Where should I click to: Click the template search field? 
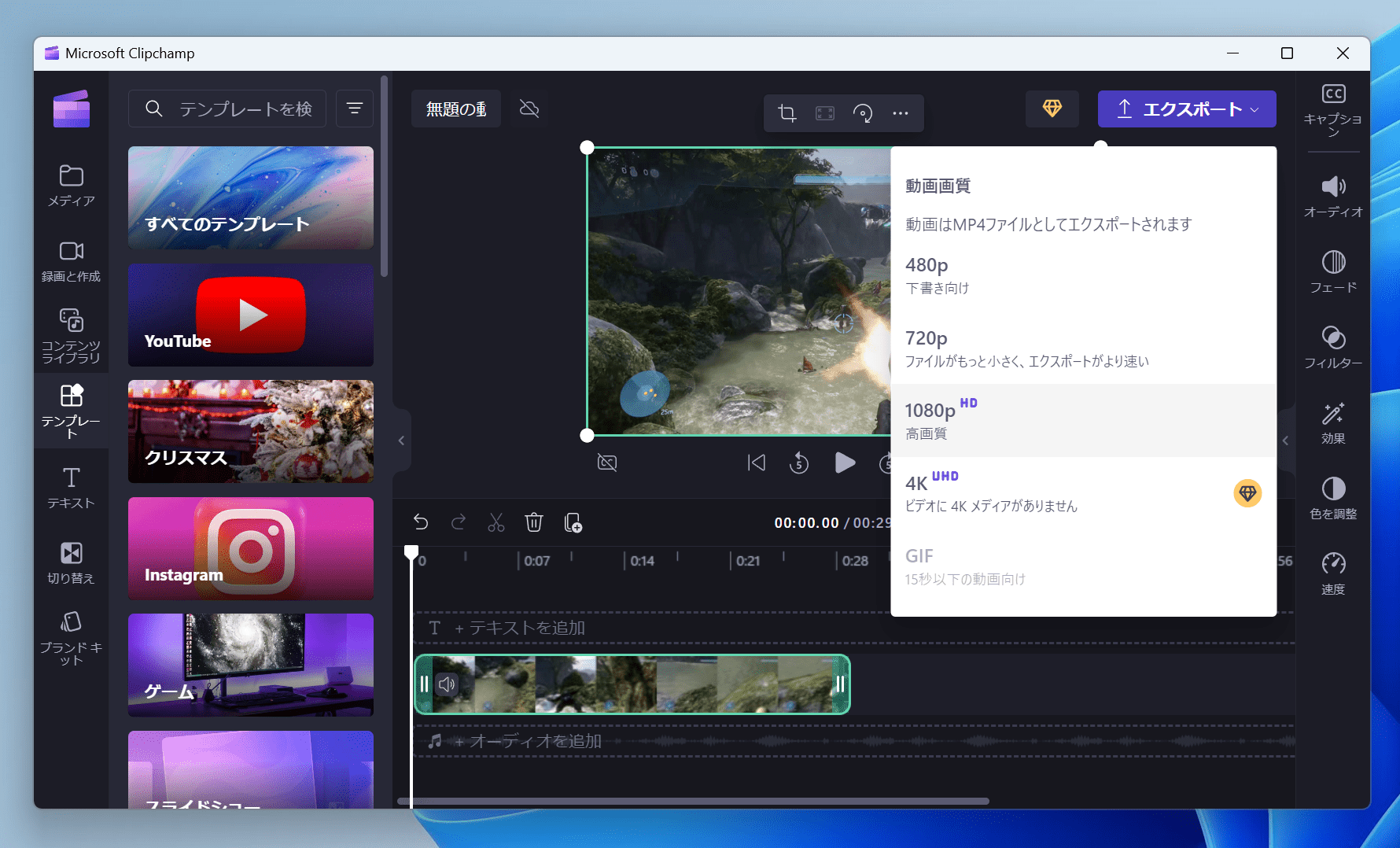227,109
